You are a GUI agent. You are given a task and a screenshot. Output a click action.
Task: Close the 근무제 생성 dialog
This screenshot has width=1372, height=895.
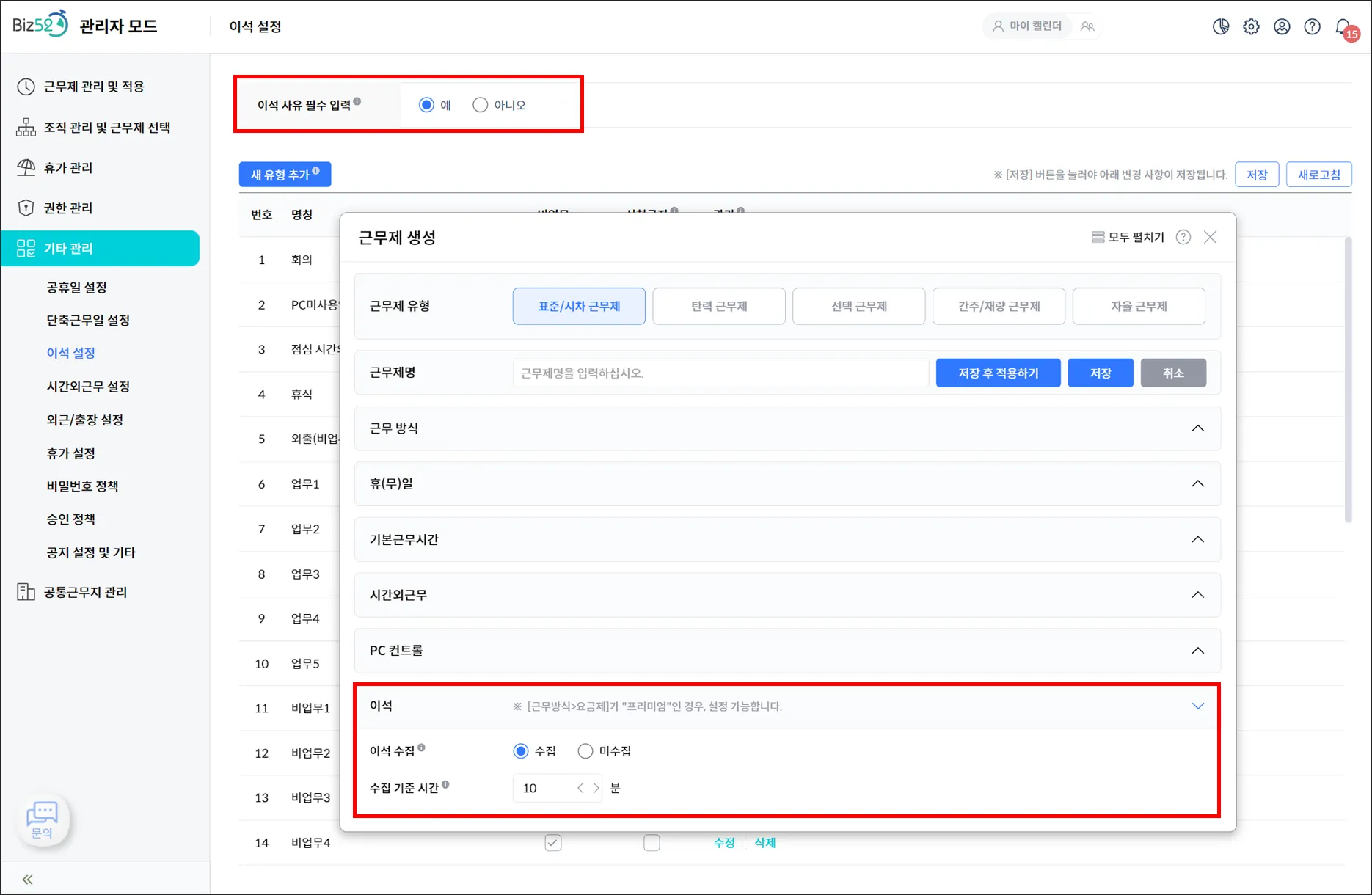(x=1211, y=237)
